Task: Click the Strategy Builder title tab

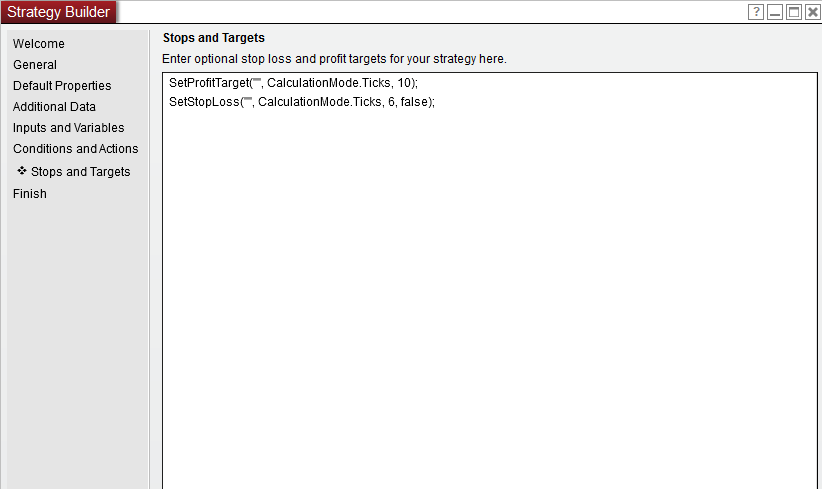Action: point(59,12)
